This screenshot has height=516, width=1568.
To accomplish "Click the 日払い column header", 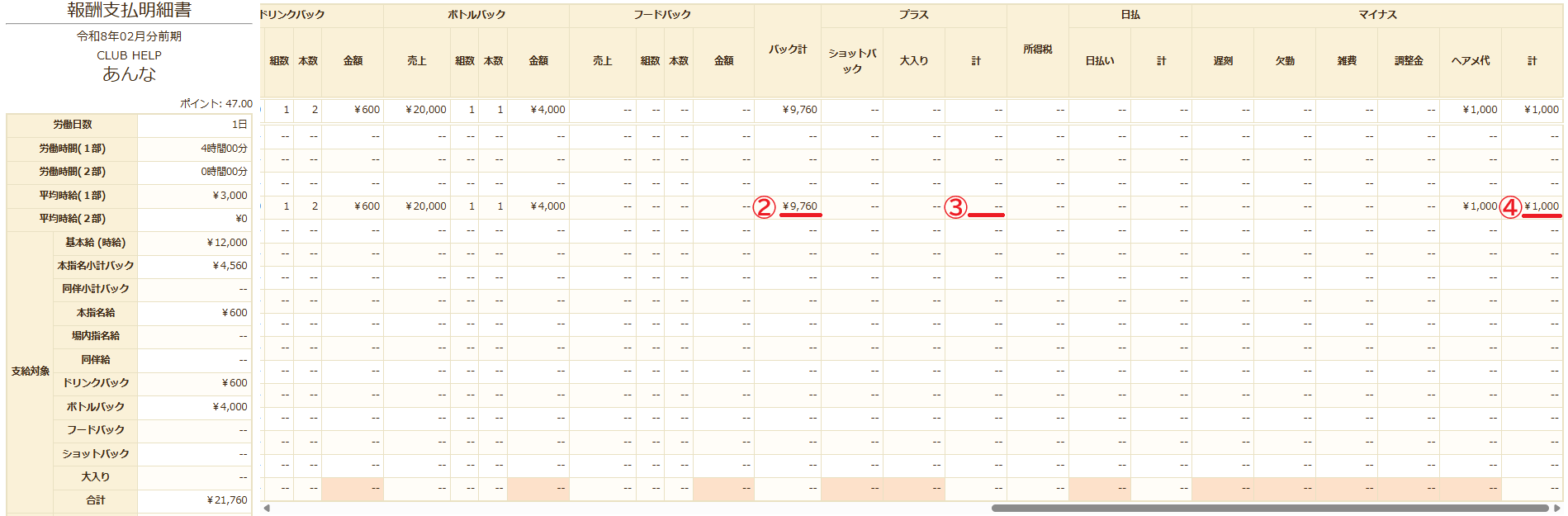I will pyautogui.click(x=1099, y=61).
